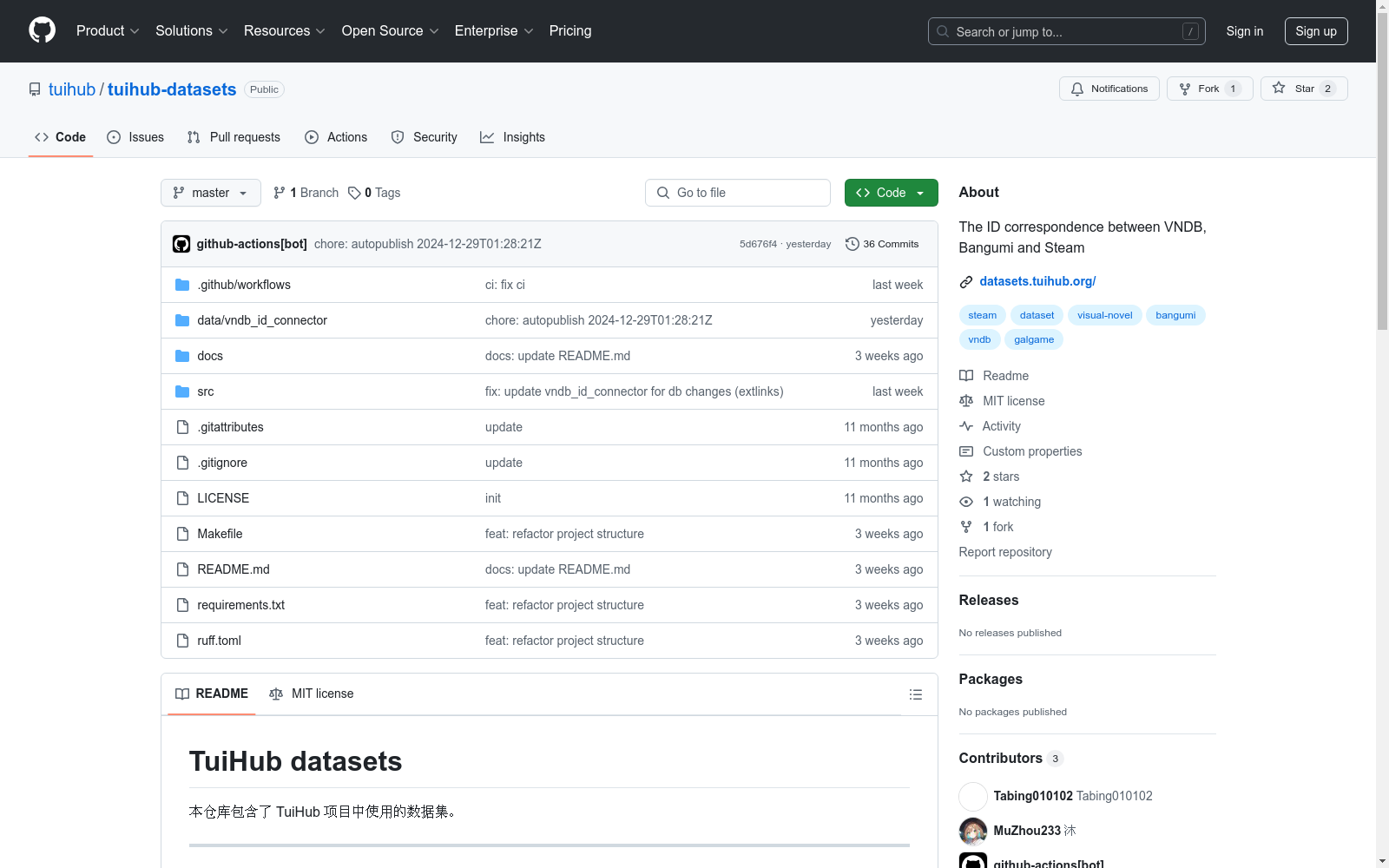Click the Fork button

[x=1210, y=89]
